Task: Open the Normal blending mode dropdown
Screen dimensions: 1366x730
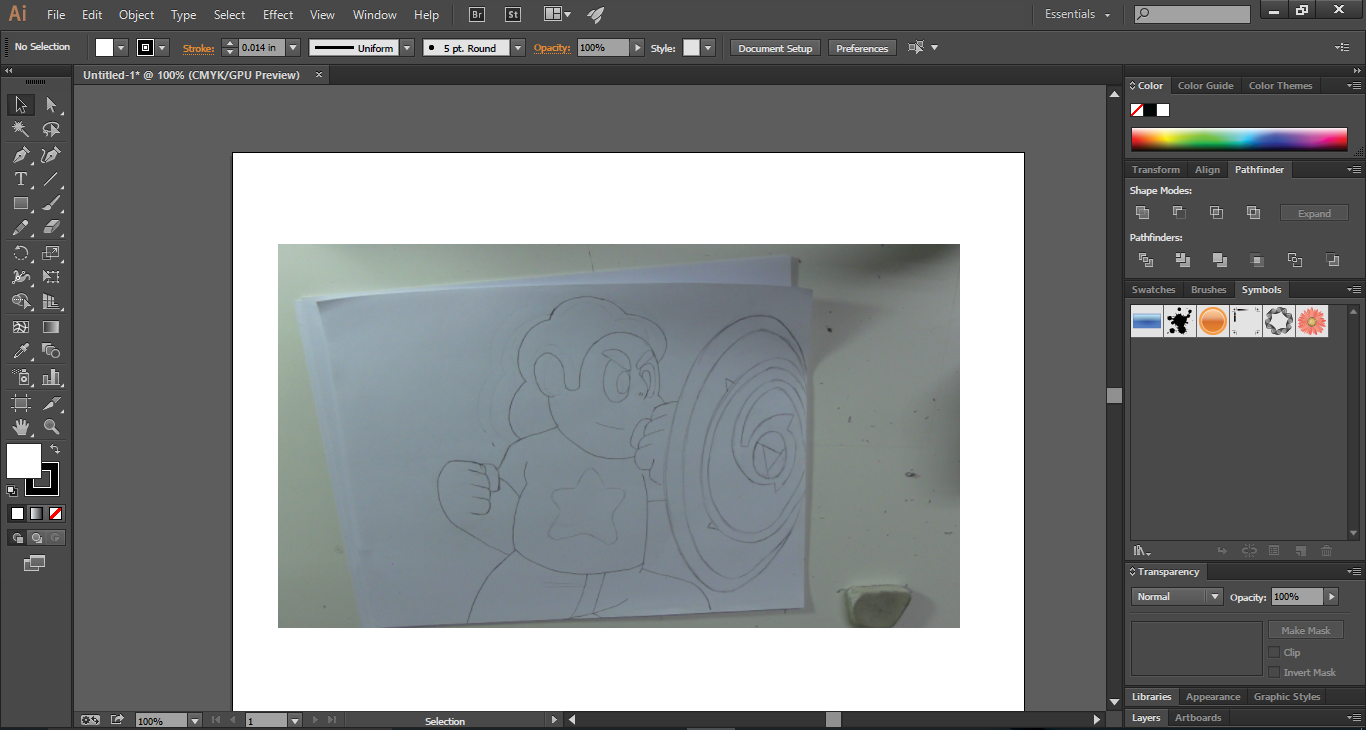Action: click(x=1215, y=596)
